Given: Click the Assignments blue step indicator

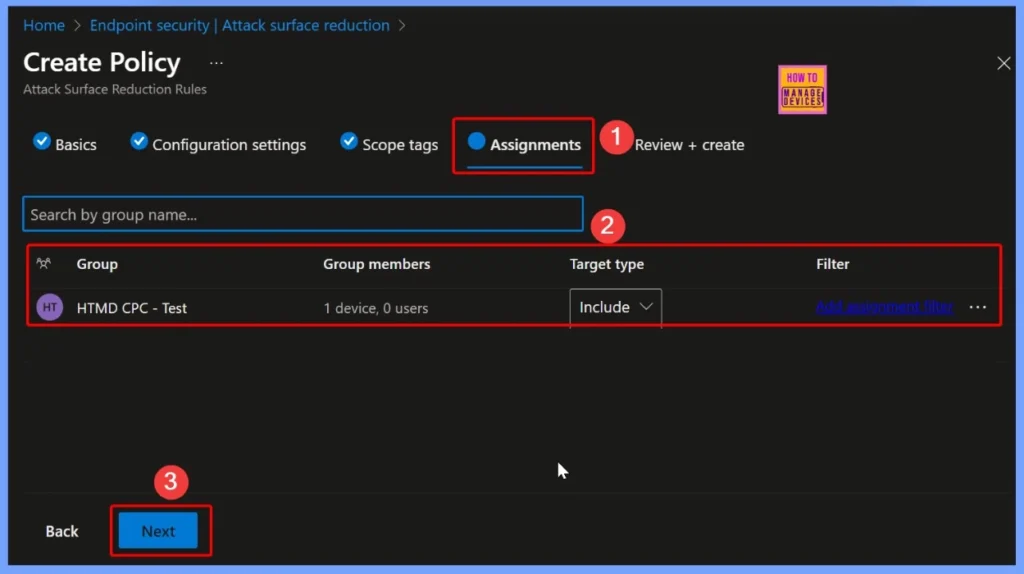Looking at the screenshot, I should 476,140.
